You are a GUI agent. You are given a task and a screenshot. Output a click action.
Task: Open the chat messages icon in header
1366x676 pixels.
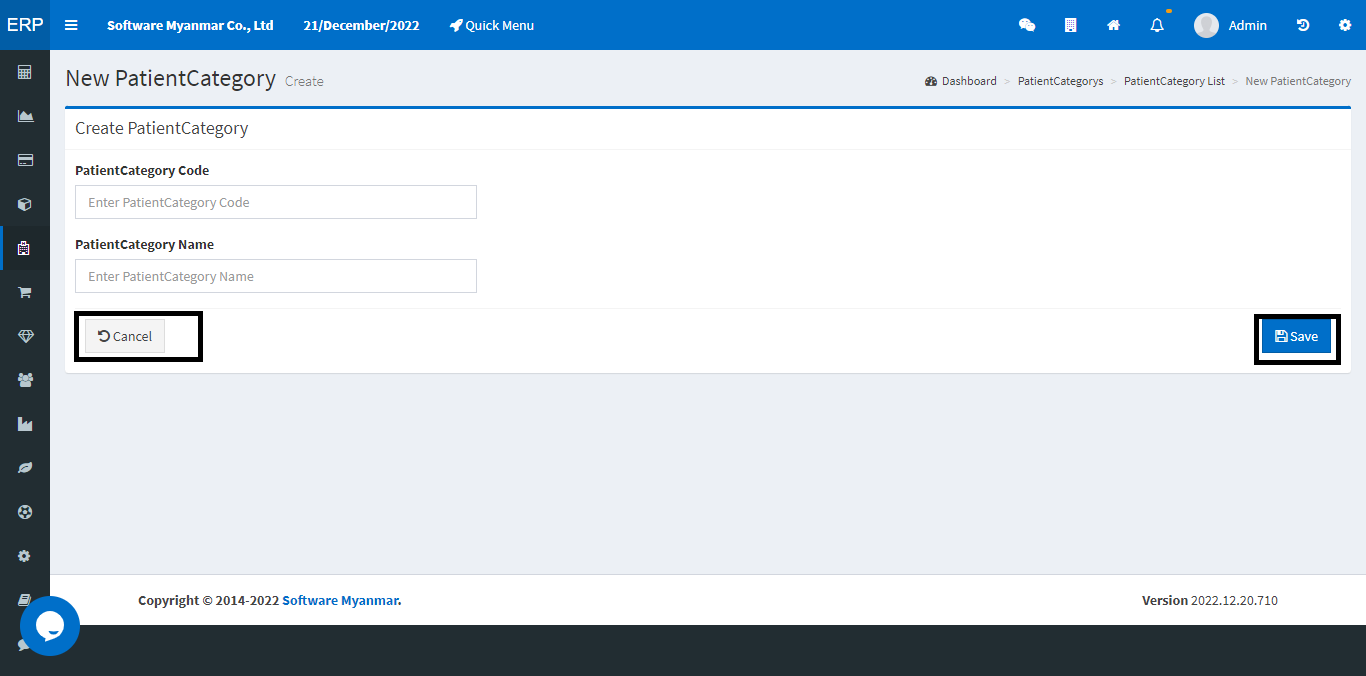tap(1027, 25)
